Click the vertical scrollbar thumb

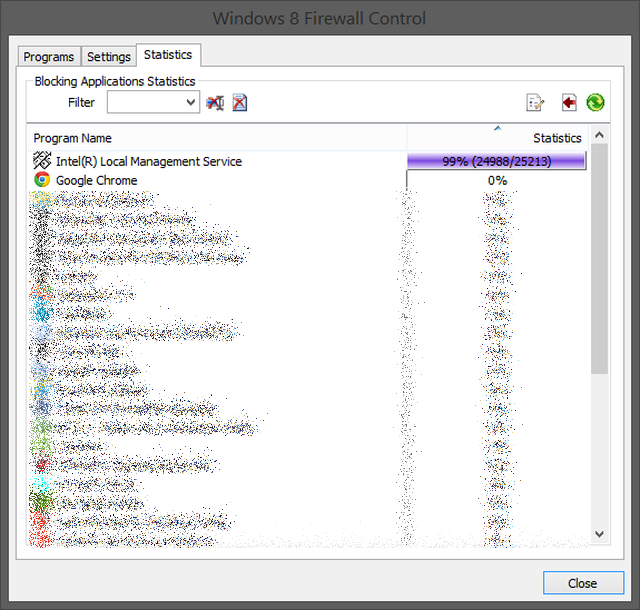click(x=599, y=258)
